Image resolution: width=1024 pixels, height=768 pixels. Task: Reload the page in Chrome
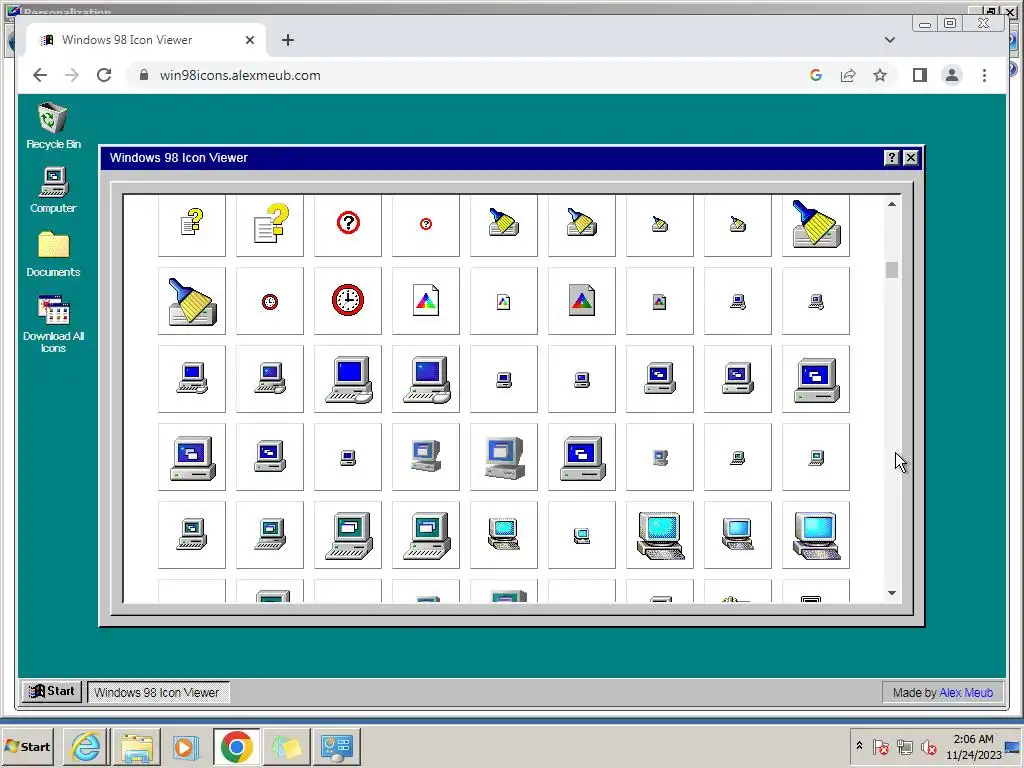104,75
